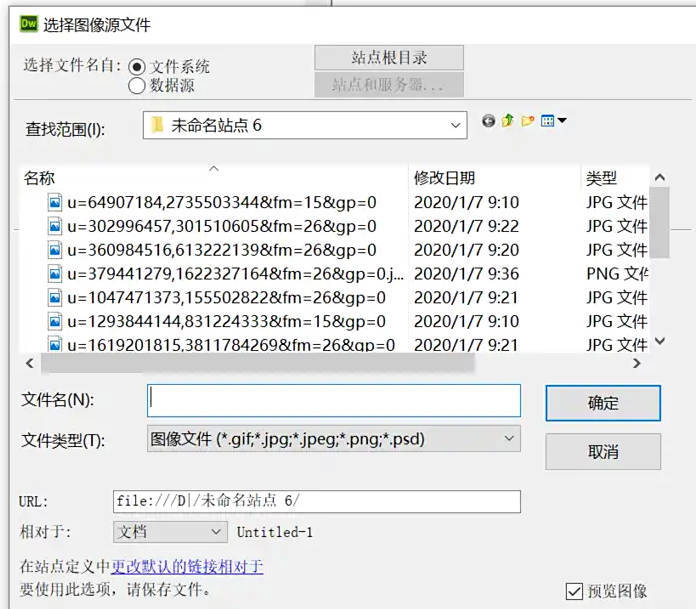696x609 pixels.
Task: Click the PNG 文件 type cell
Action: click(x=617, y=274)
